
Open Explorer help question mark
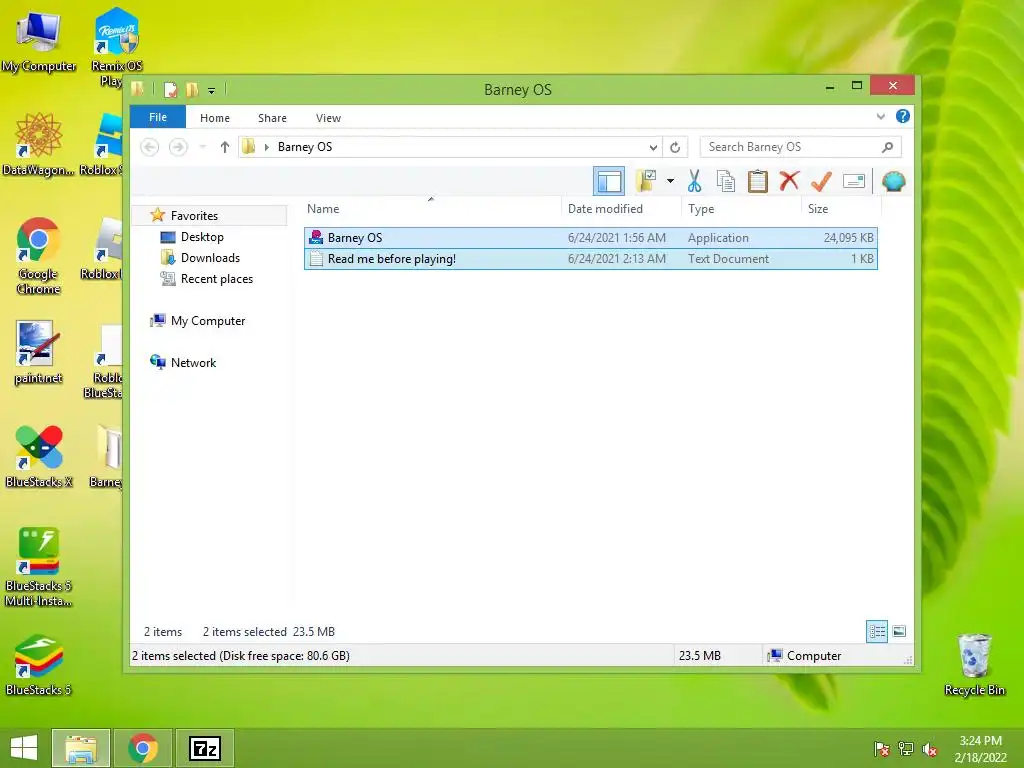[x=903, y=116]
